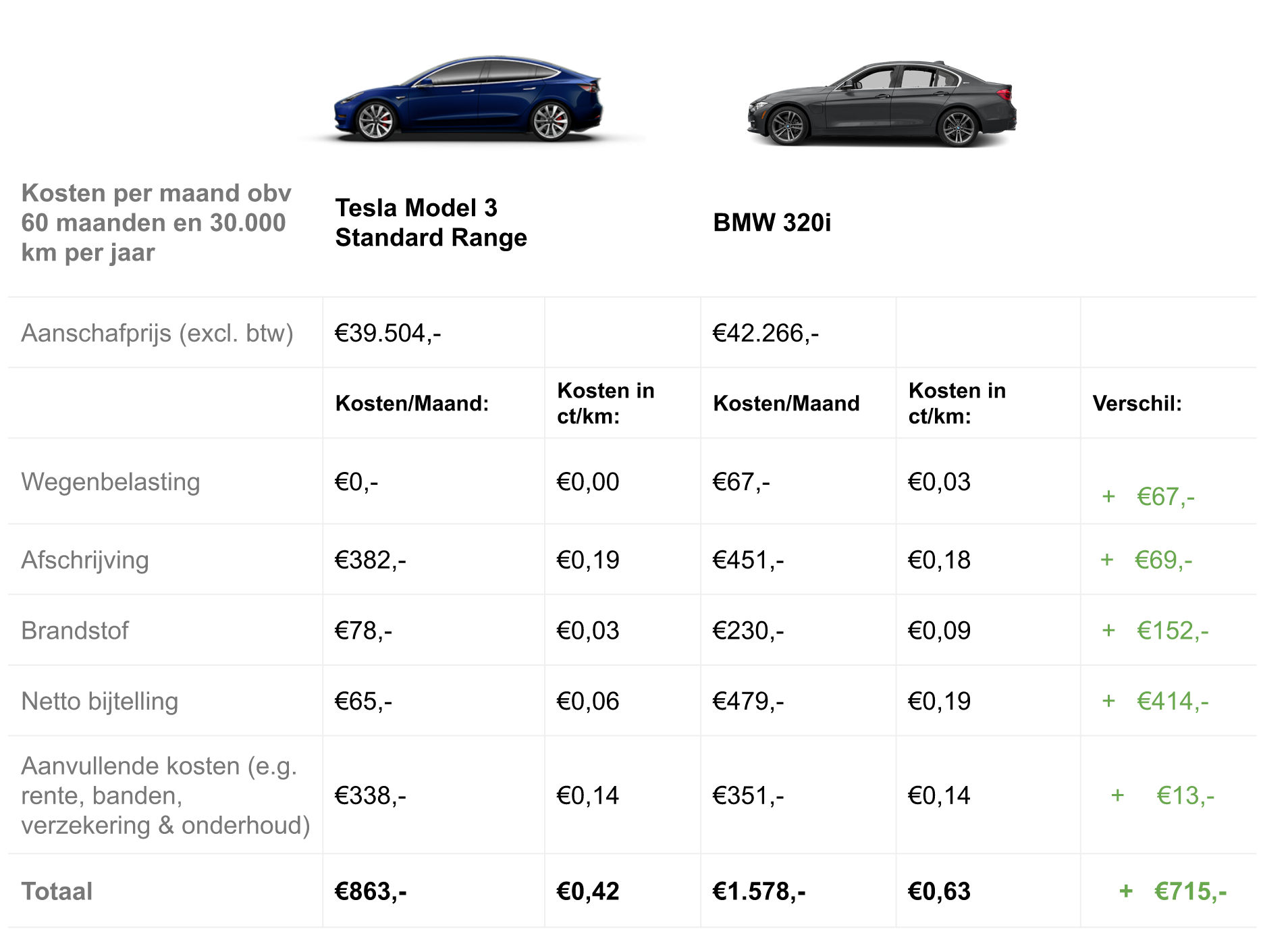Select the "Aanschafprijs (excl. btw)" row label
Image resolution: width=1288 pixels, height=948 pixels.
157,333
